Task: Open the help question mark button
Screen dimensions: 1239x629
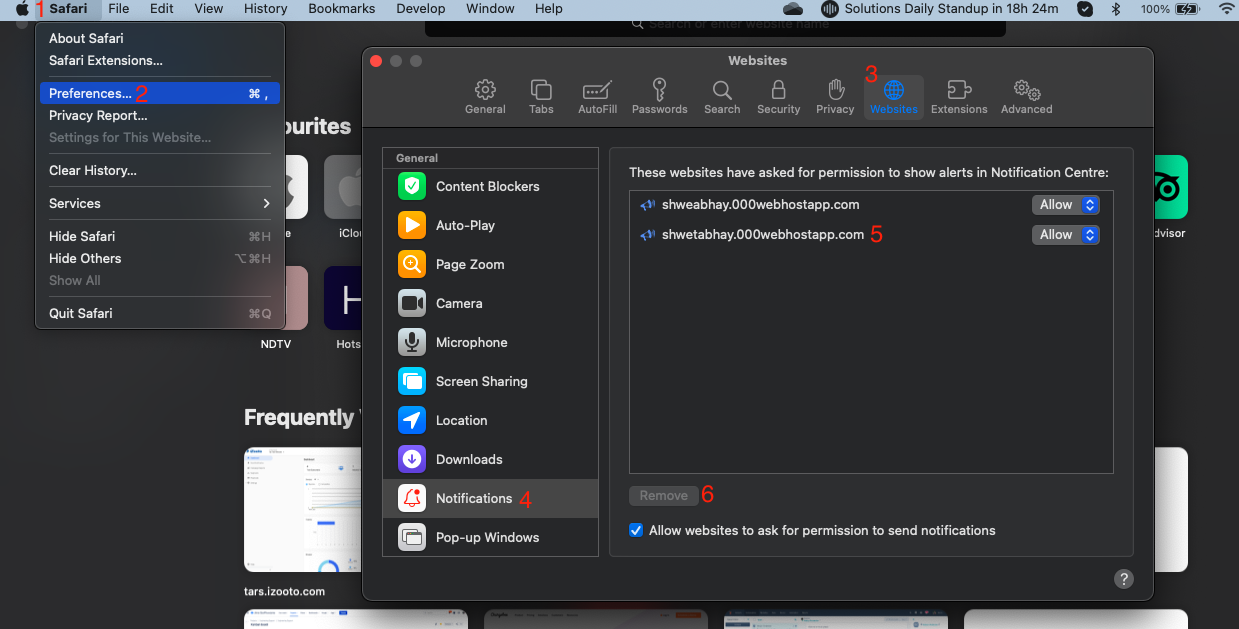Action: pos(1124,579)
